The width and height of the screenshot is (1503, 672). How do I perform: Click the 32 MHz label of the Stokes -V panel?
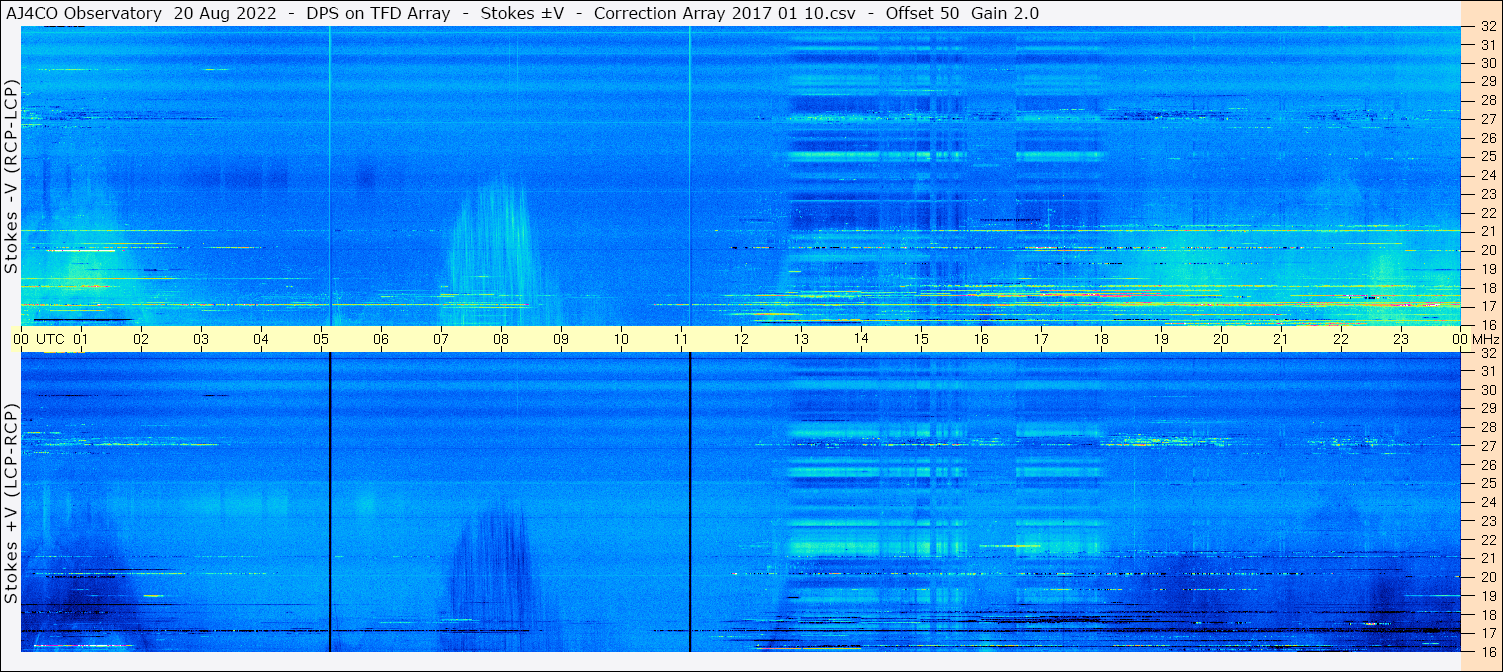click(x=1488, y=27)
